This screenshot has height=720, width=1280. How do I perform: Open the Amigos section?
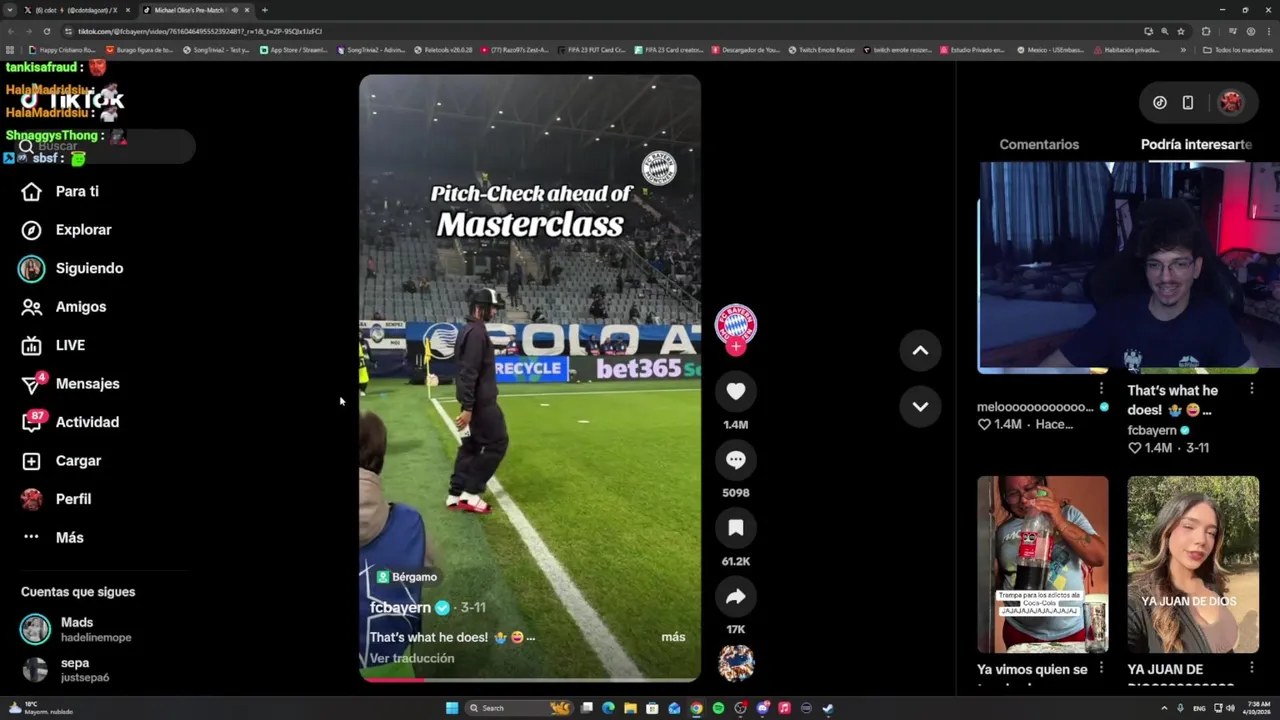tap(65, 307)
